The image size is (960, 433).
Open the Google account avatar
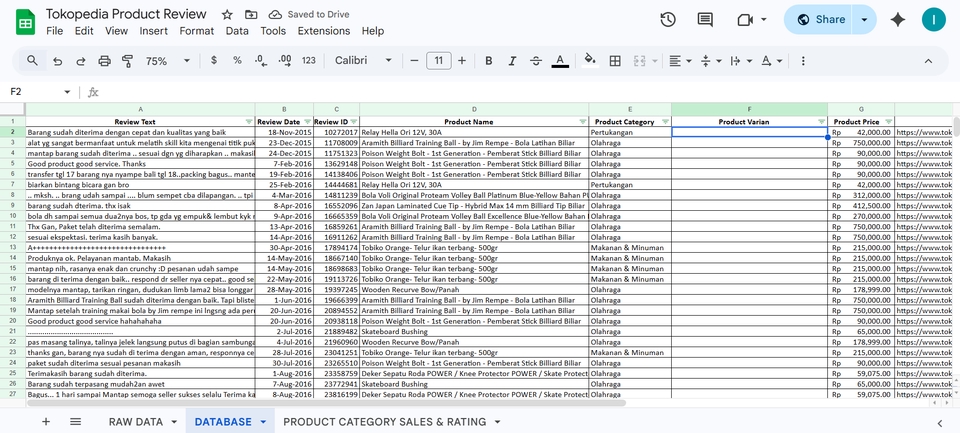(x=934, y=20)
